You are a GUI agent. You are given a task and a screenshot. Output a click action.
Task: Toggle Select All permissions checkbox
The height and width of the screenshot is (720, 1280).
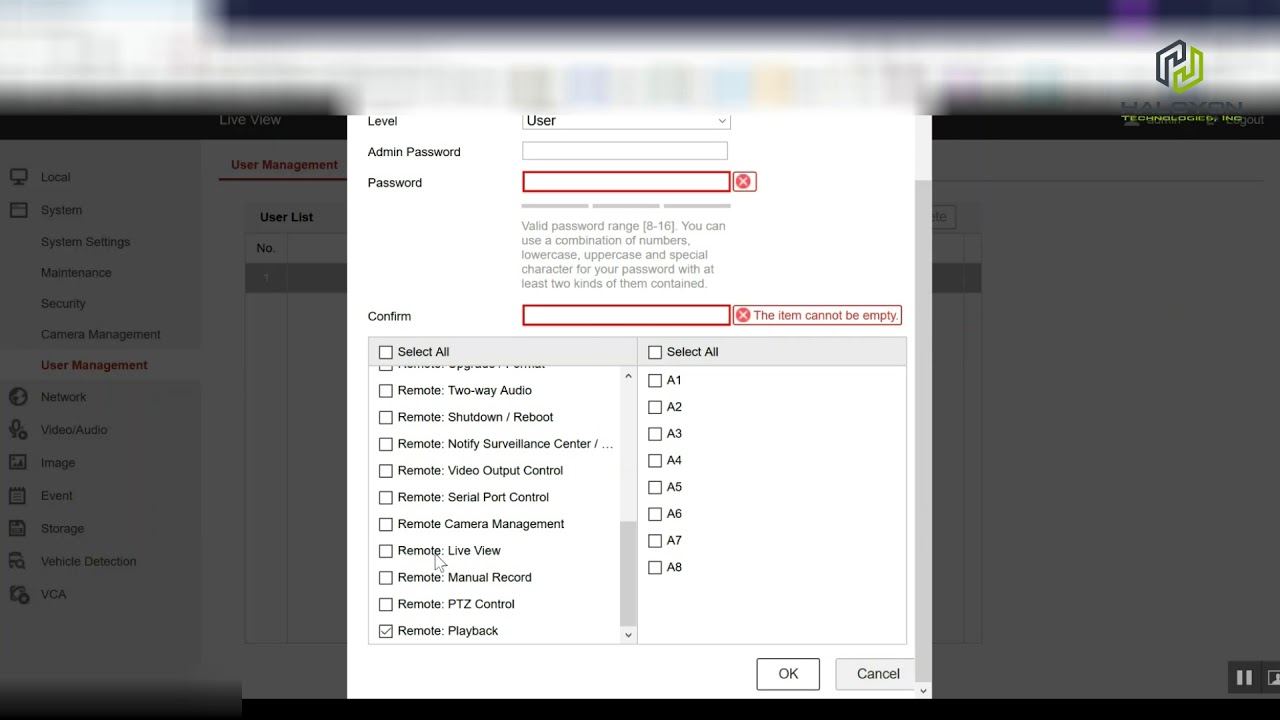point(386,352)
